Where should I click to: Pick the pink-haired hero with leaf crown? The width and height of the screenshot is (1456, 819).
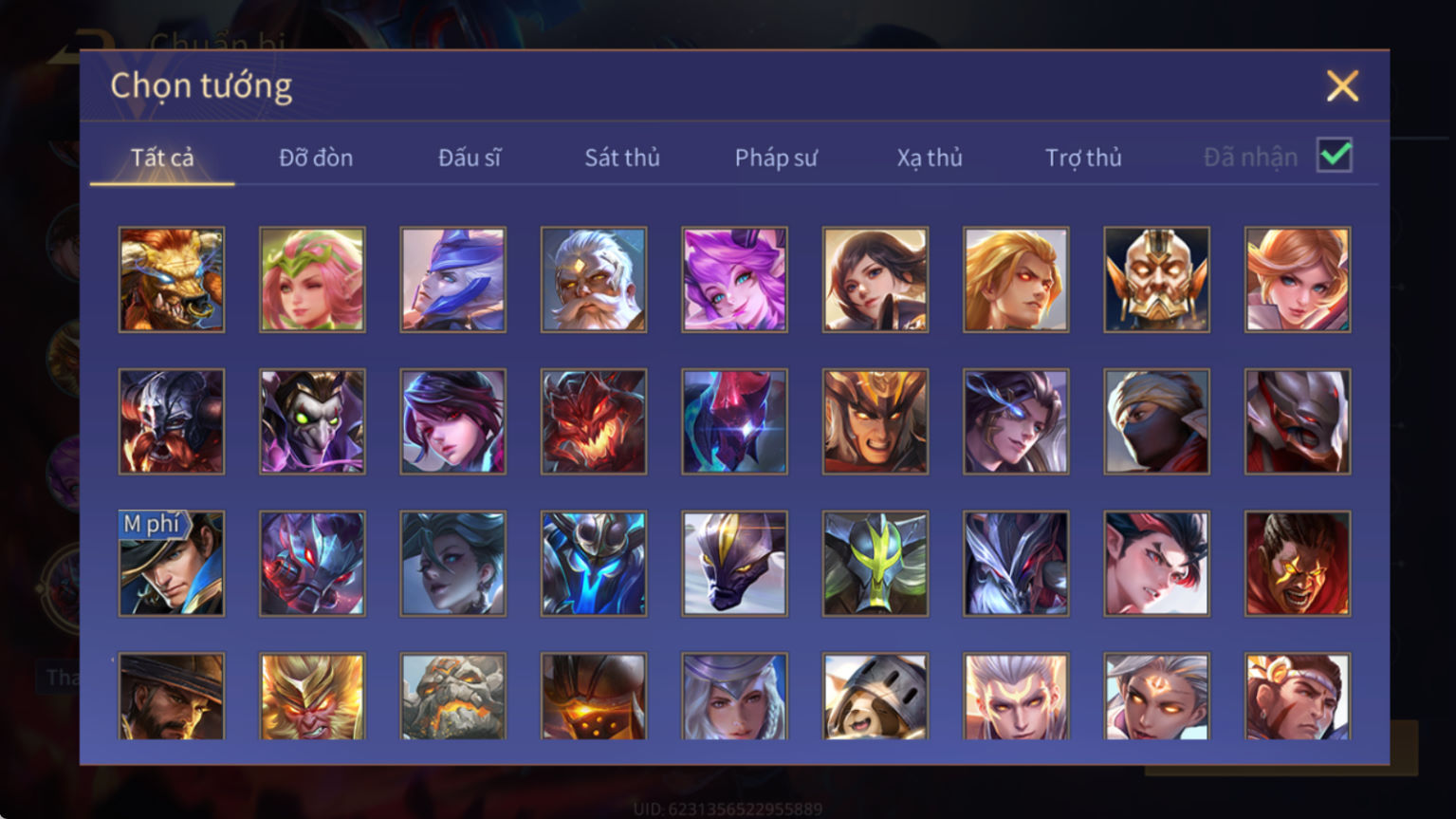point(312,279)
